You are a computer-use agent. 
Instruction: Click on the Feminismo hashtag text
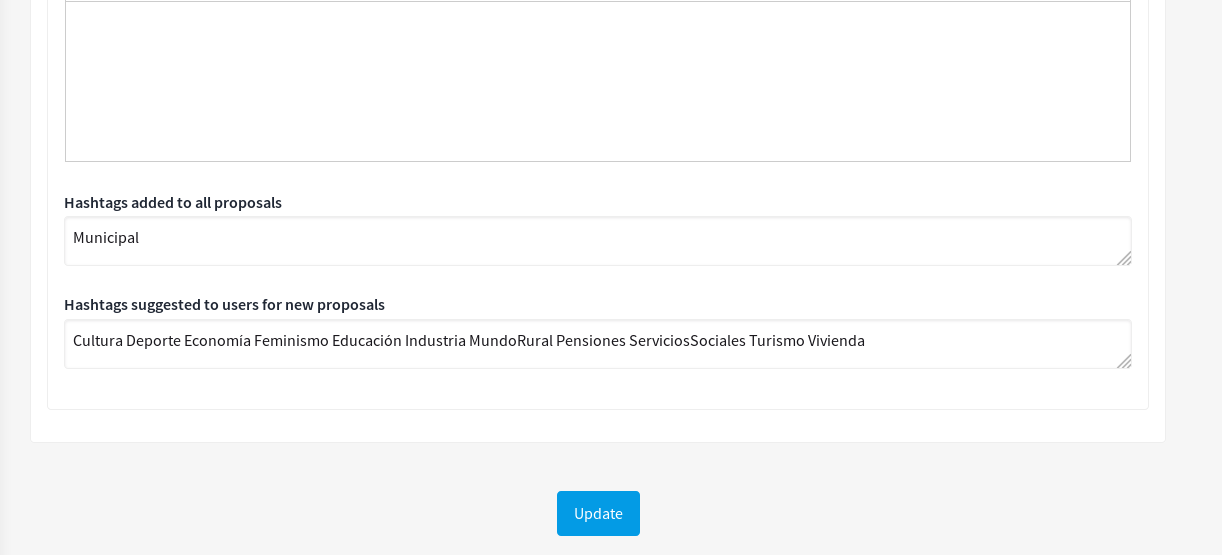[291, 341]
